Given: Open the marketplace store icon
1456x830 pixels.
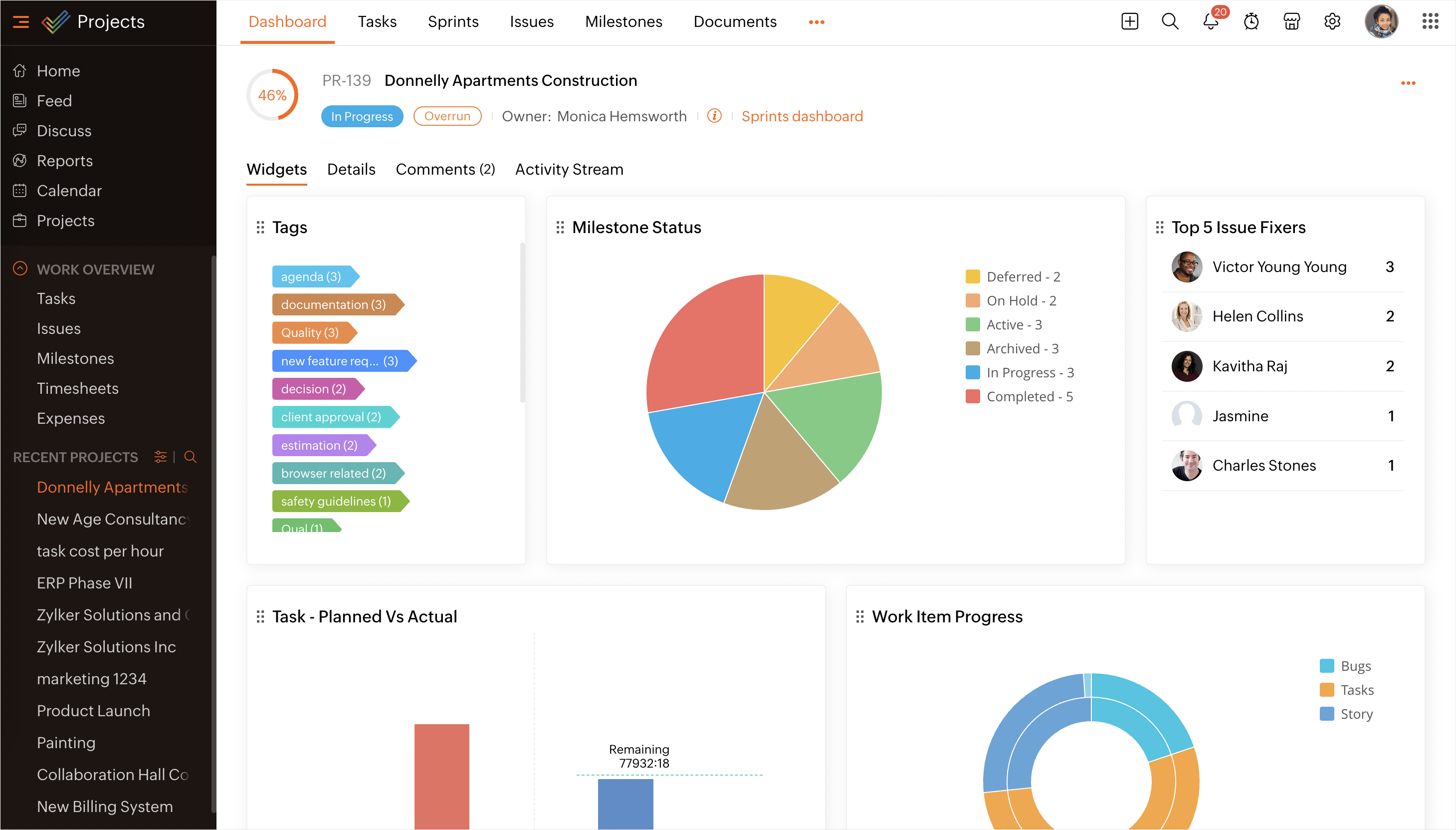Looking at the screenshot, I should pos(1291,21).
